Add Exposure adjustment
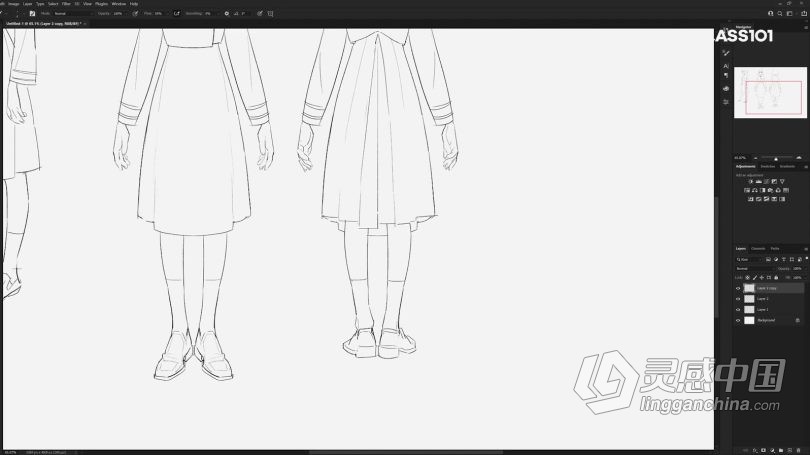Image resolution: width=810 pixels, height=455 pixels. coord(774,181)
